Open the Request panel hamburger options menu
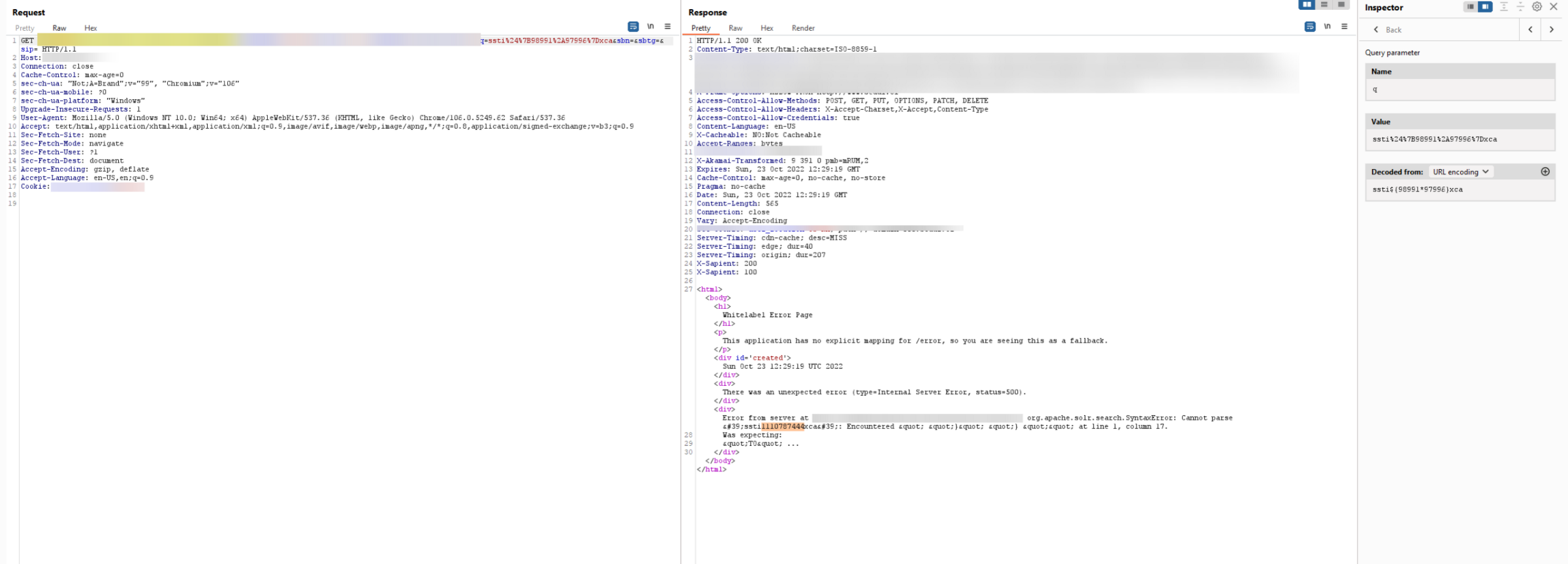The height and width of the screenshot is (564, 1568). point(667,27)
